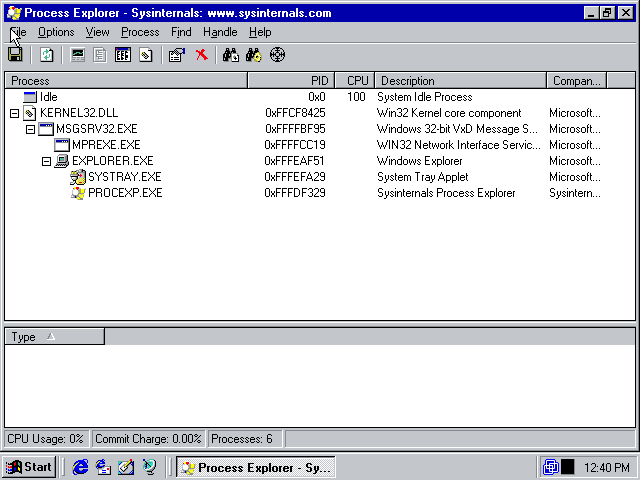Collapse the KERNEL32.DLL tree node
The image size is (640, 480).
(14, 113)
